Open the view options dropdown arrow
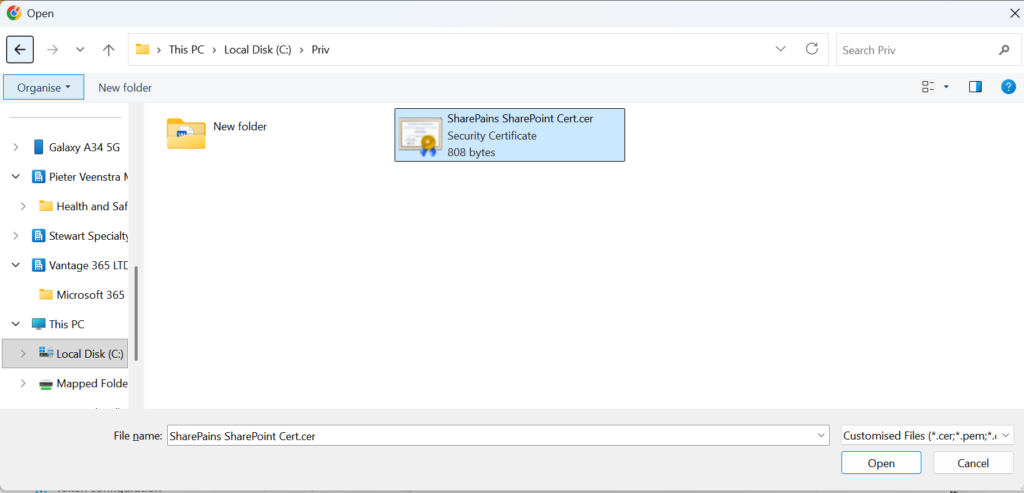The height and width of the screenshot is (493, 1024). [x=946, y=87]
